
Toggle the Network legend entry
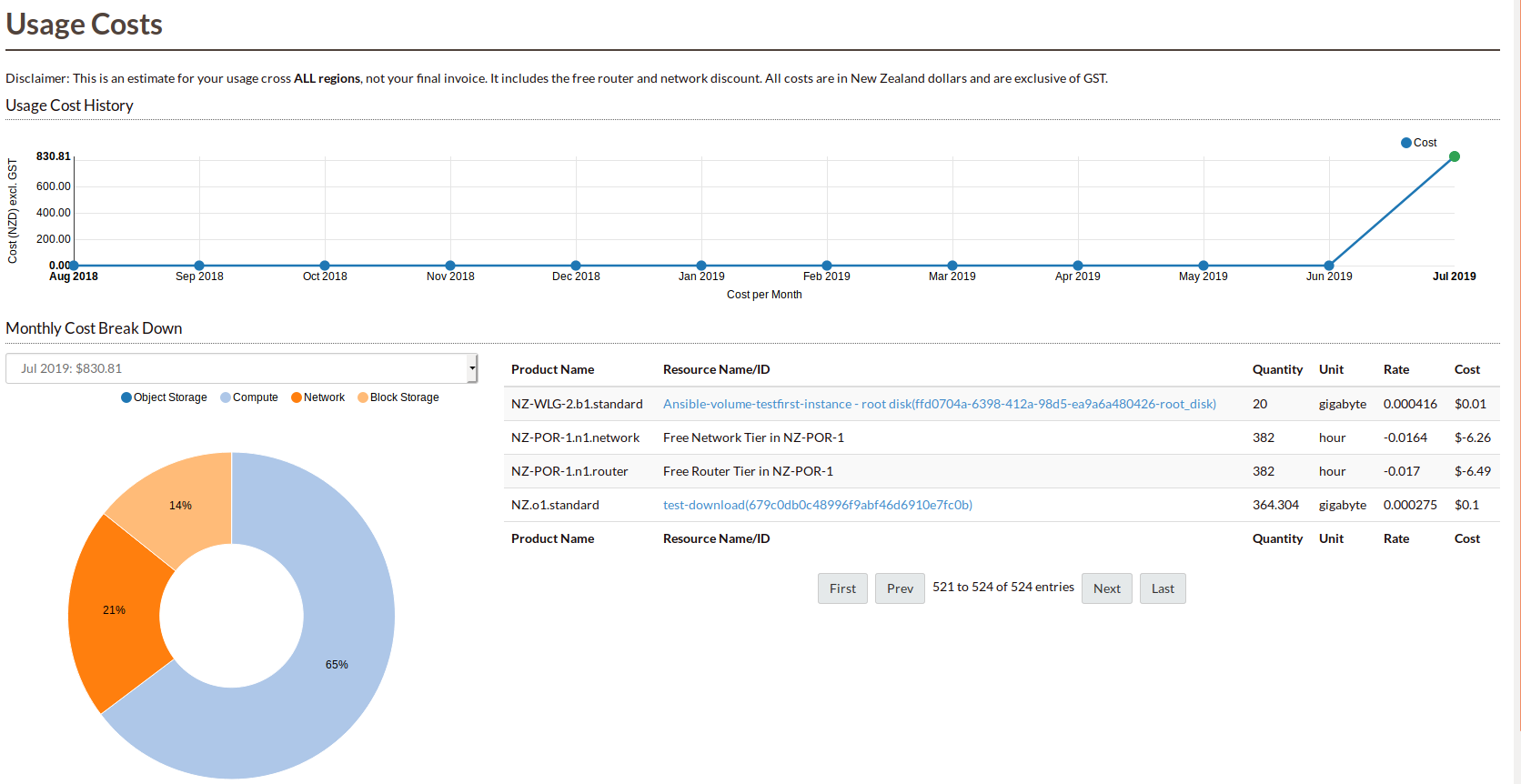(x=317, y=397)
